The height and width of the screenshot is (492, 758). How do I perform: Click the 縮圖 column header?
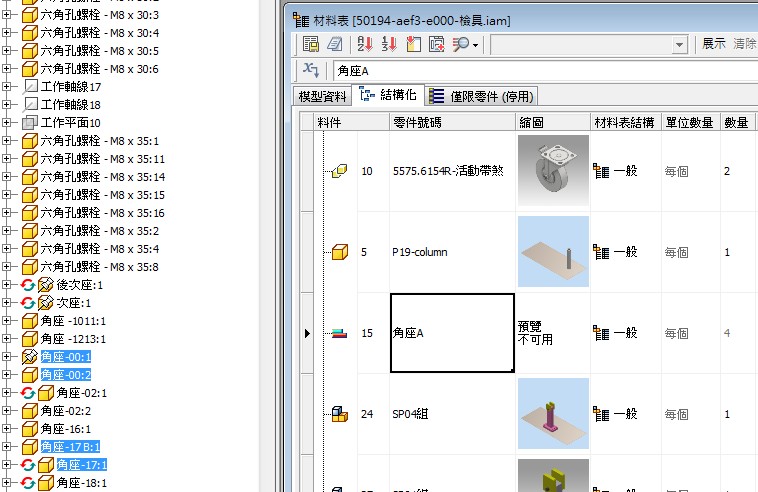coord(553,122)
